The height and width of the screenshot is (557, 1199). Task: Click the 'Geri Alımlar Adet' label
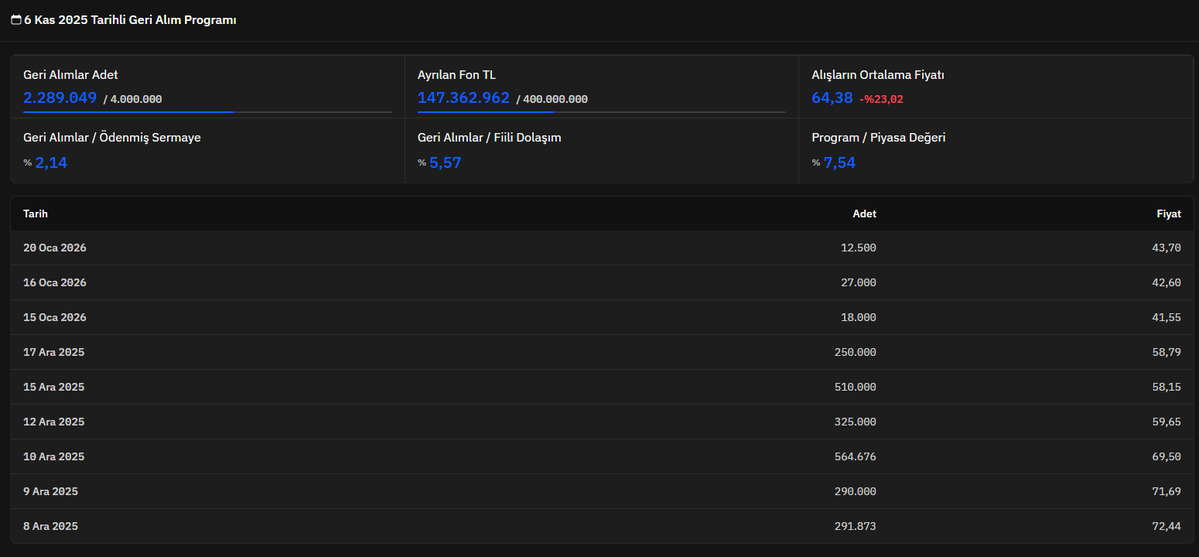[70, 75]
